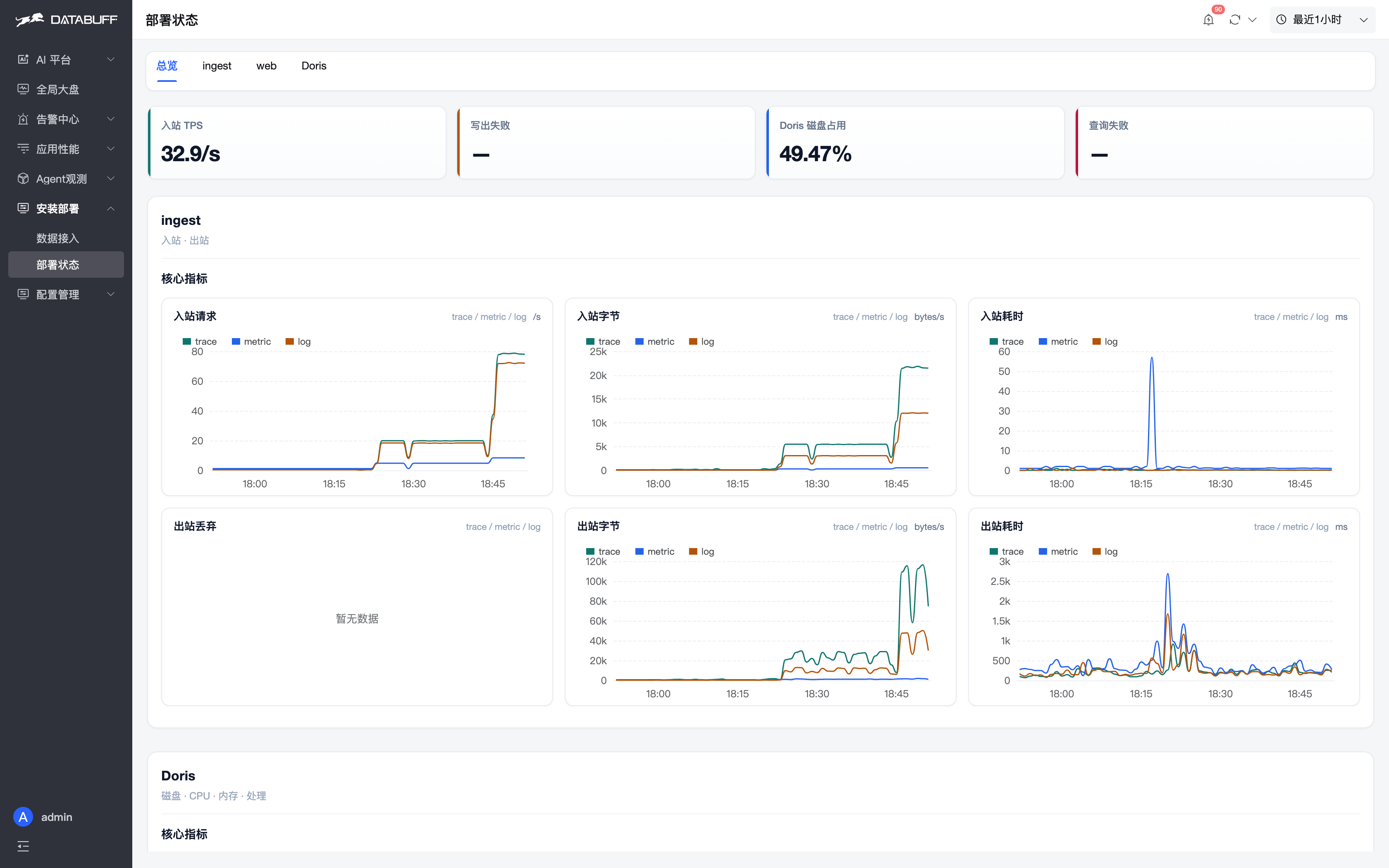Toggle trace series in 入站请求 chart

(x=200, y=341)
